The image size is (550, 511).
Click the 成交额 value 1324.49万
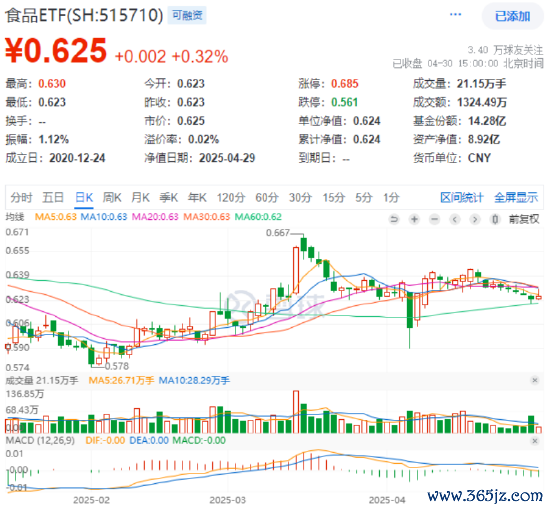click(x=482, y=102)
